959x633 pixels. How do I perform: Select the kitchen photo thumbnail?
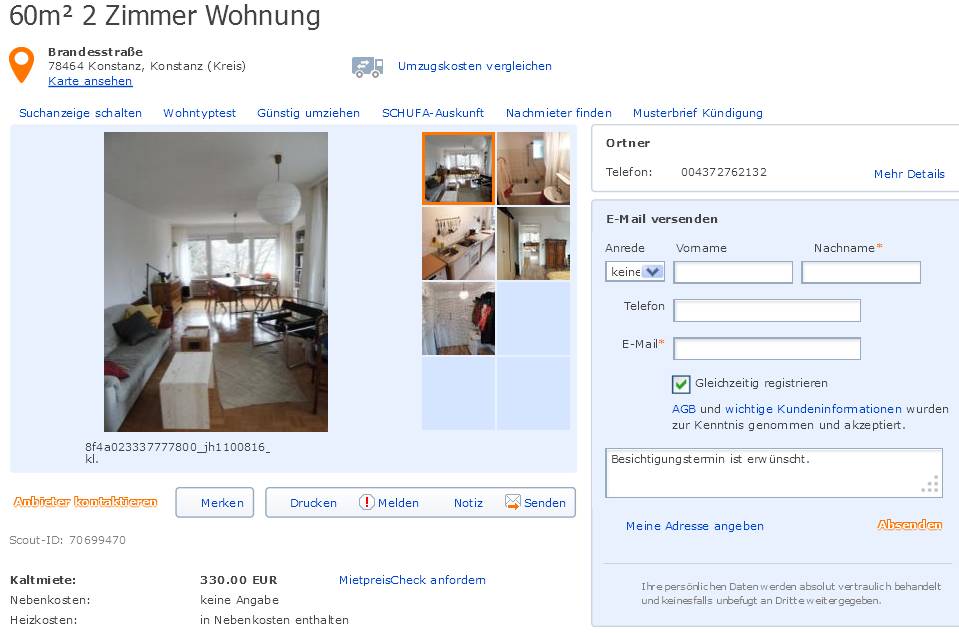point(458,243)
